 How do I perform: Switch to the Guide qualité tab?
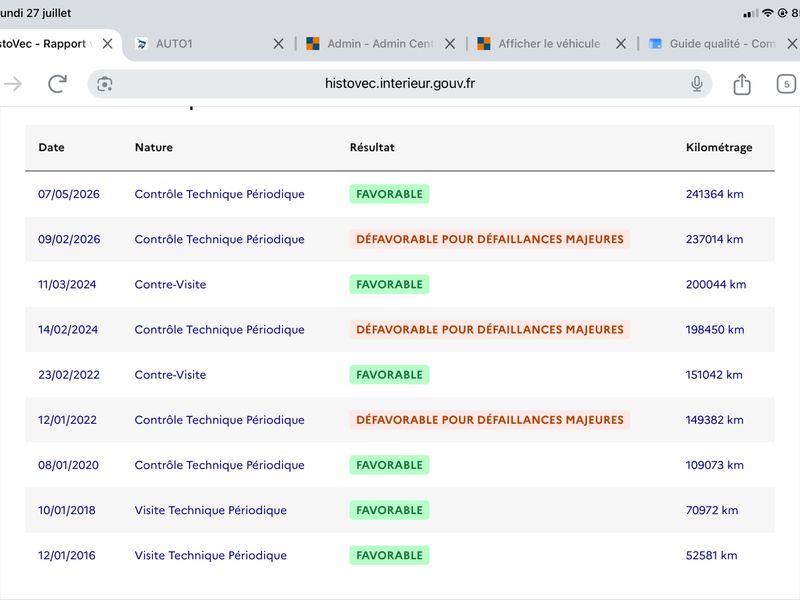[x=722, y=44]
